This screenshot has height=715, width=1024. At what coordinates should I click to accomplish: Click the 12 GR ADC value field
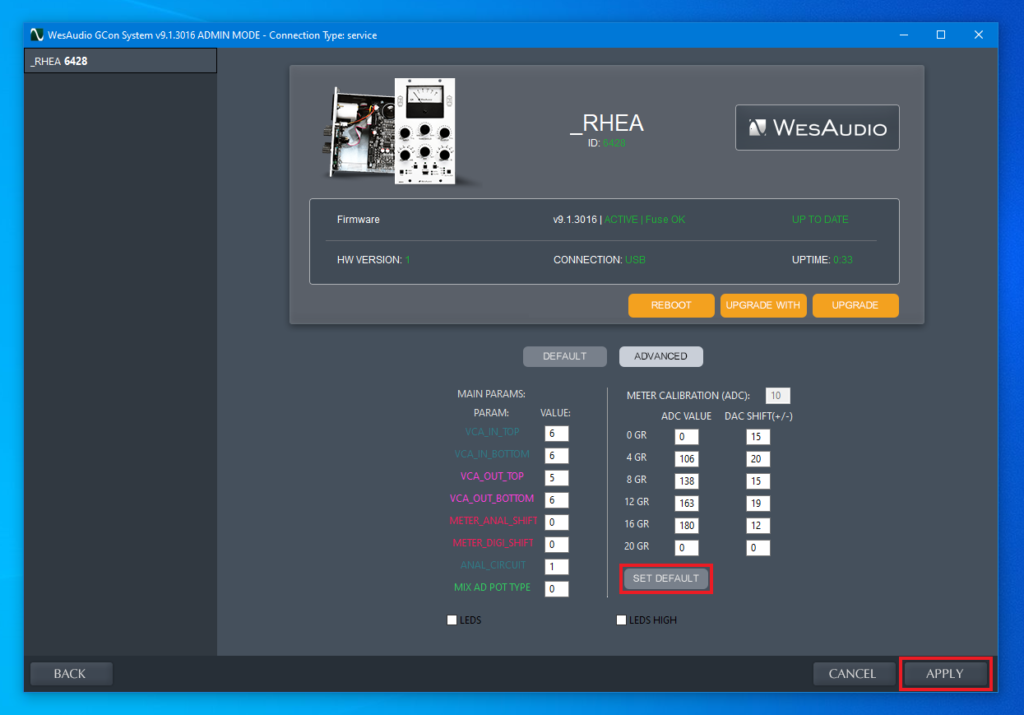click(x=686, y=503)
